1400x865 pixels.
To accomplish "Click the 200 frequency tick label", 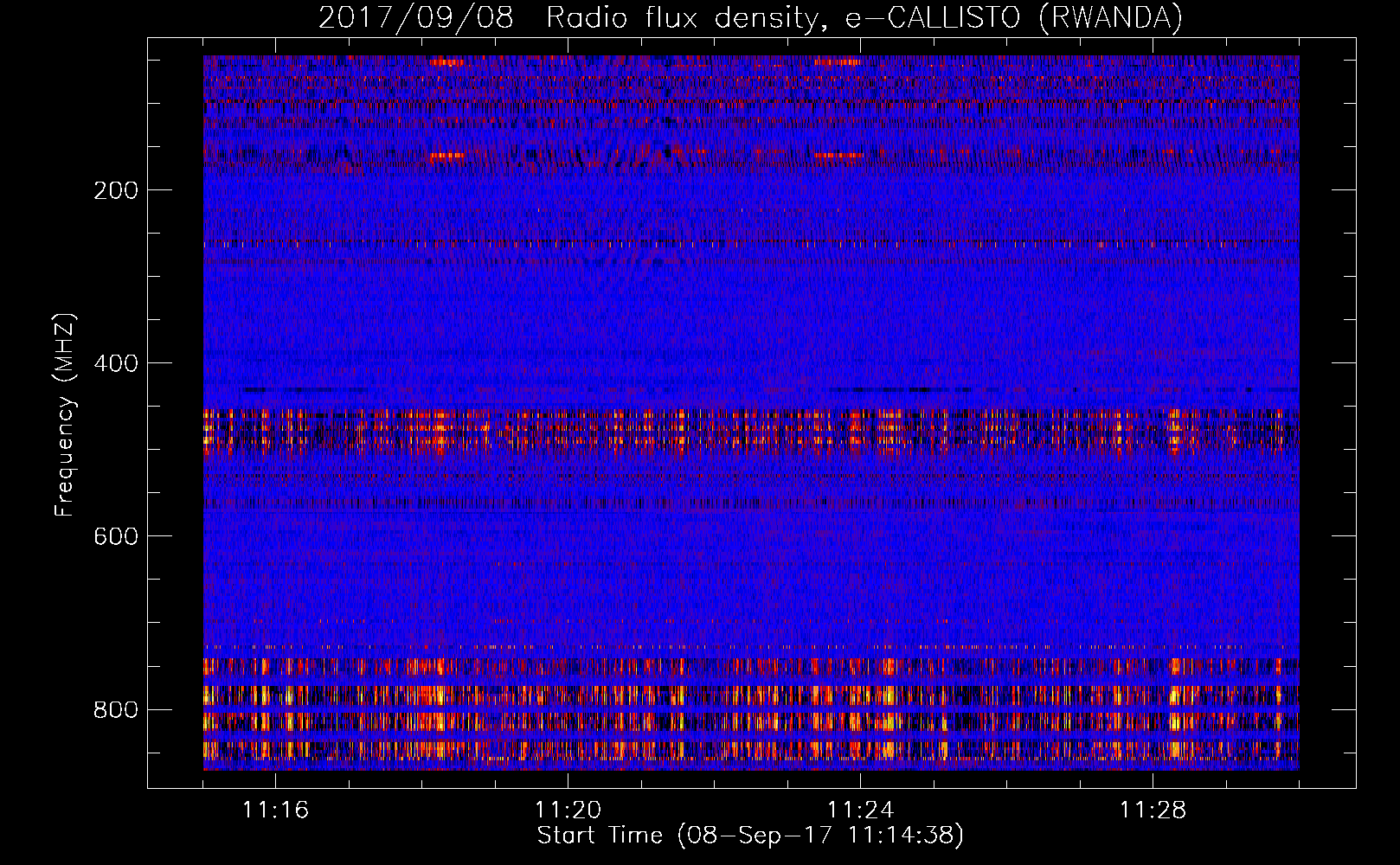I will (116, 190).
